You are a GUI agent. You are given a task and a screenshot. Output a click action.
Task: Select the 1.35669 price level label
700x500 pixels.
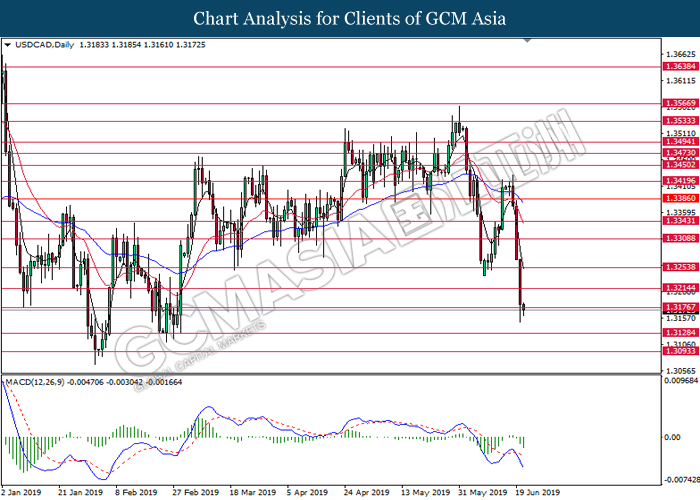coord(680,103)
